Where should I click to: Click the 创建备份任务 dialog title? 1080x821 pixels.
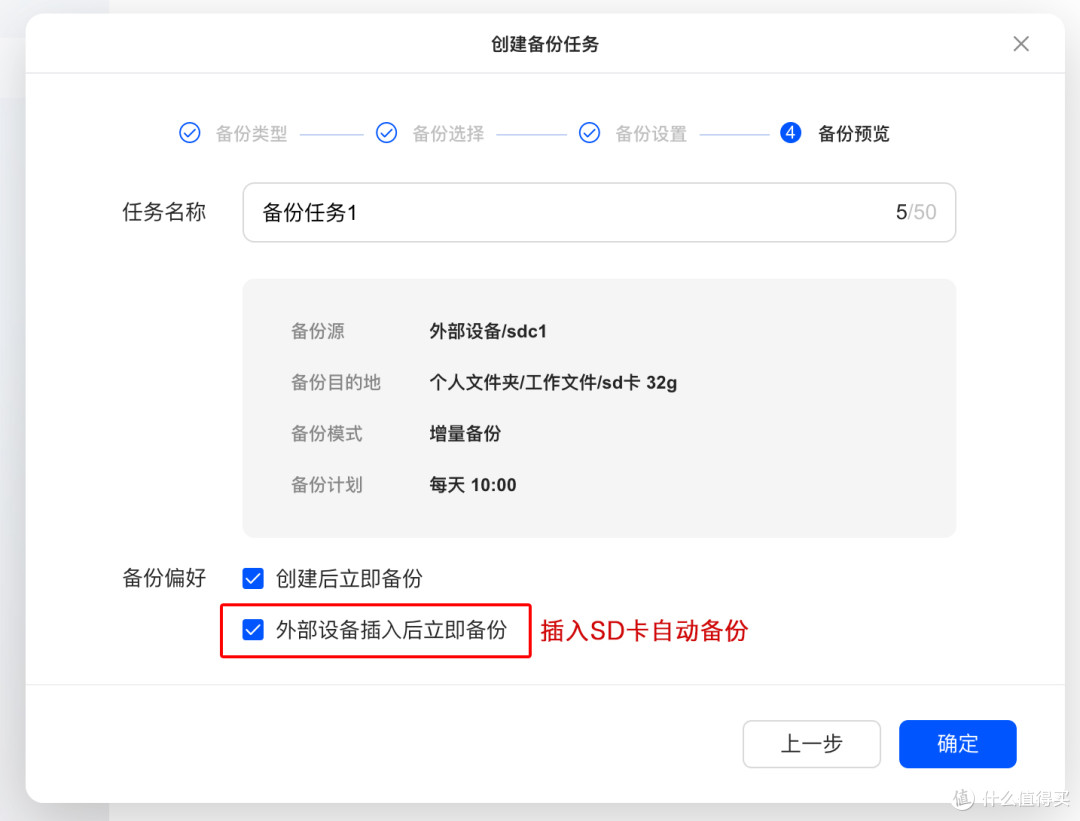(545, 44)
